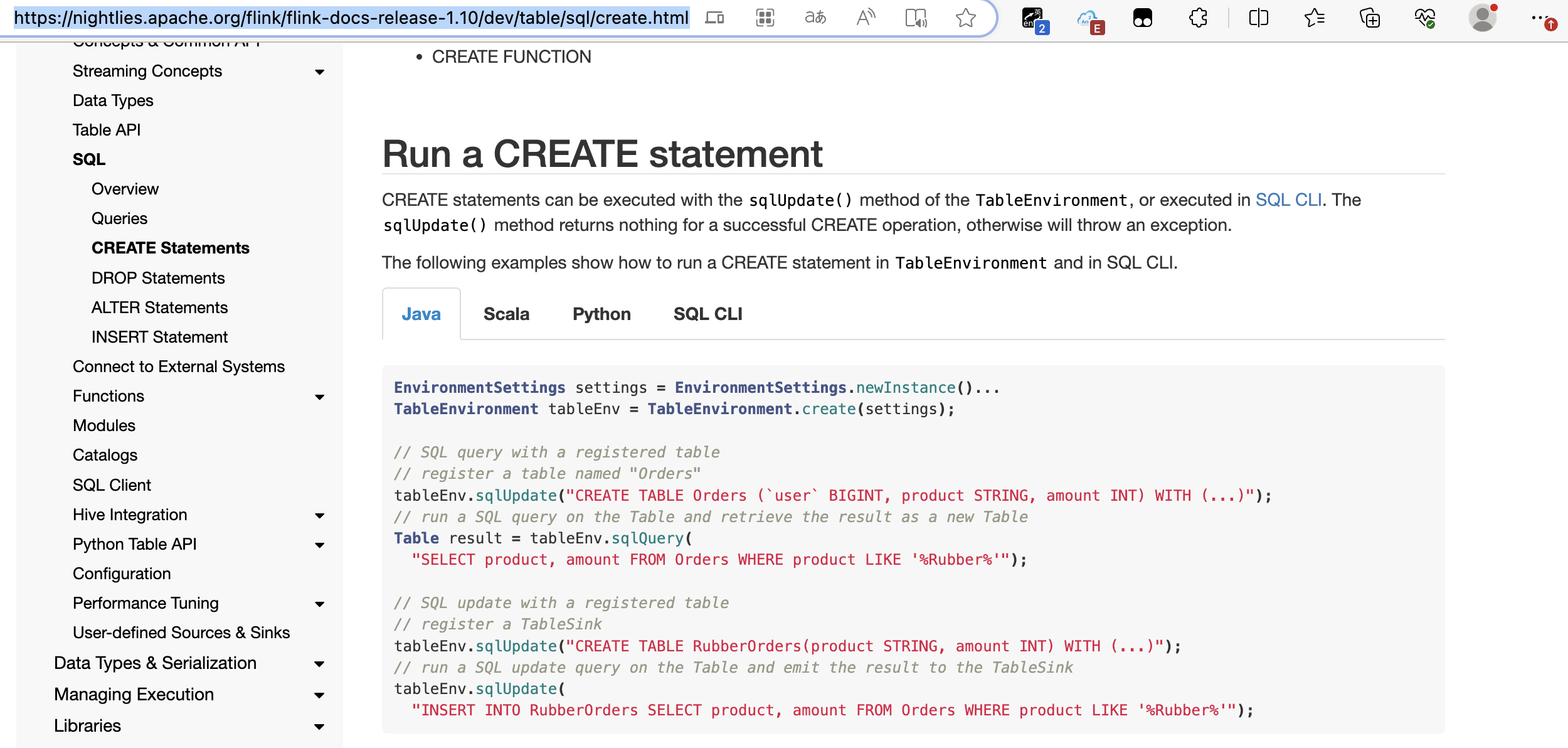Switch to the Python code tab
Image resolution: width=1568 pixels, height=748 pixels.
click(601, 314)
